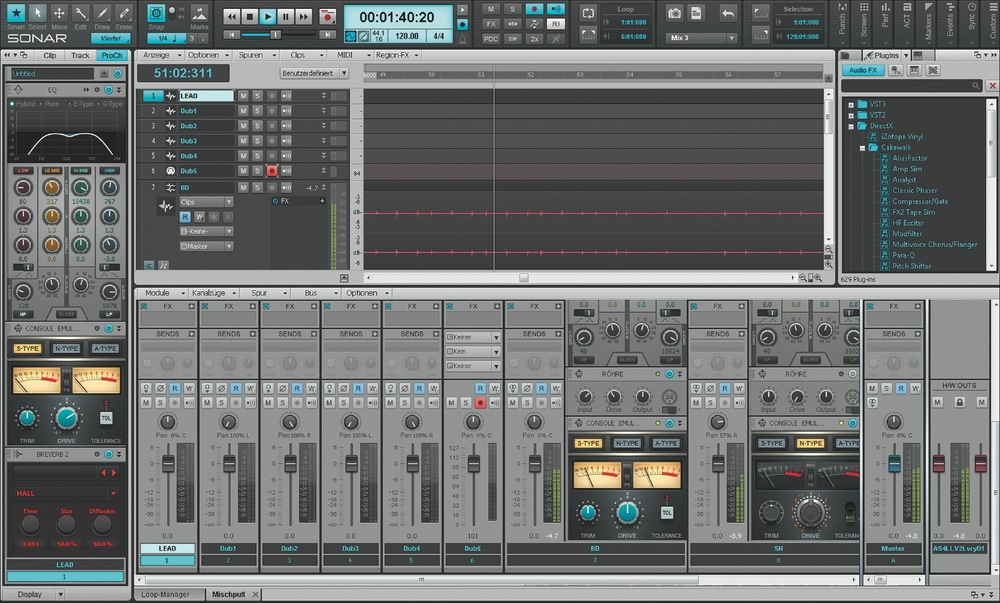Click the Audio FX button in the browser
Image resolution: width=1000 pixels, height=603 pixels.
pos(863,70)
